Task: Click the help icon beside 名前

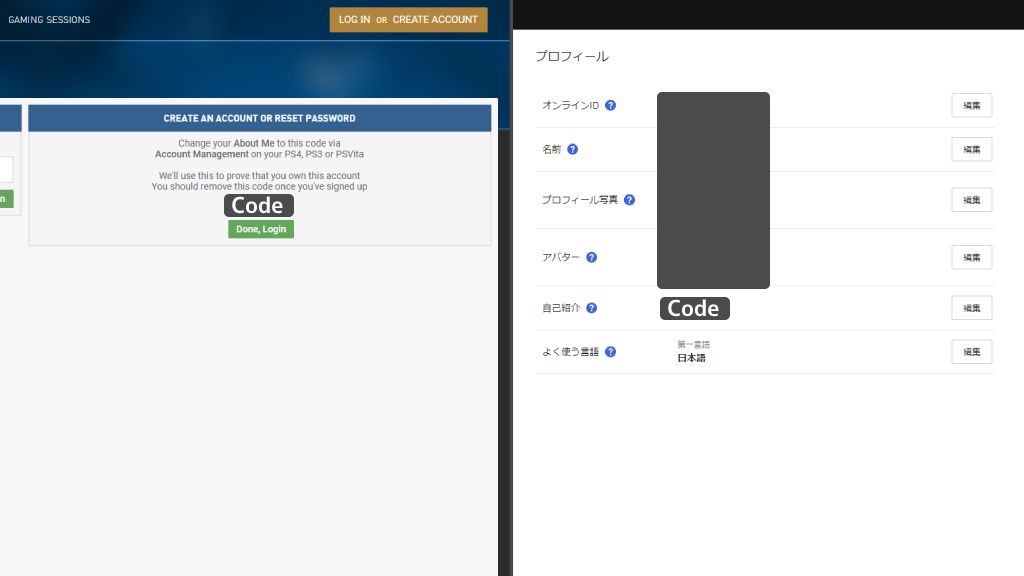Action: pos(573,149)
